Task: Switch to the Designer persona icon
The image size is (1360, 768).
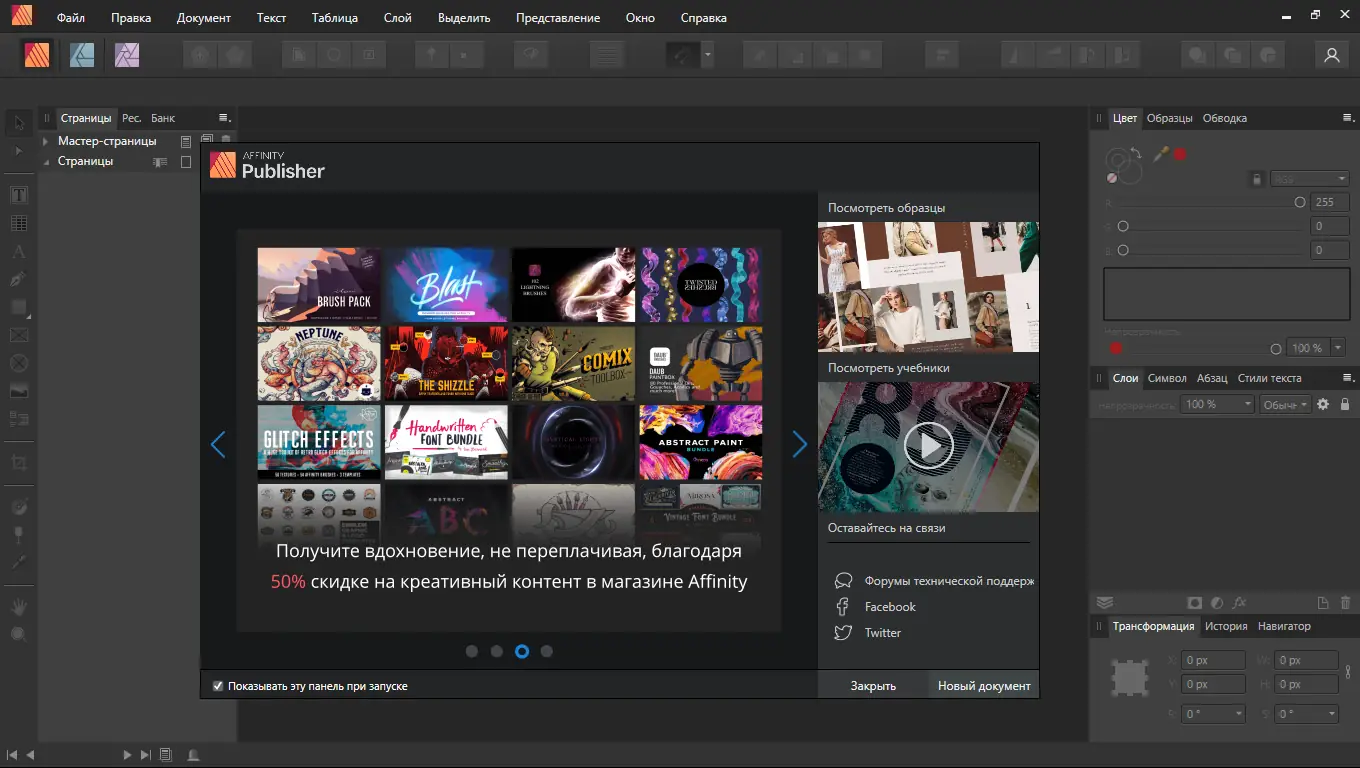Action: [82, 55]
